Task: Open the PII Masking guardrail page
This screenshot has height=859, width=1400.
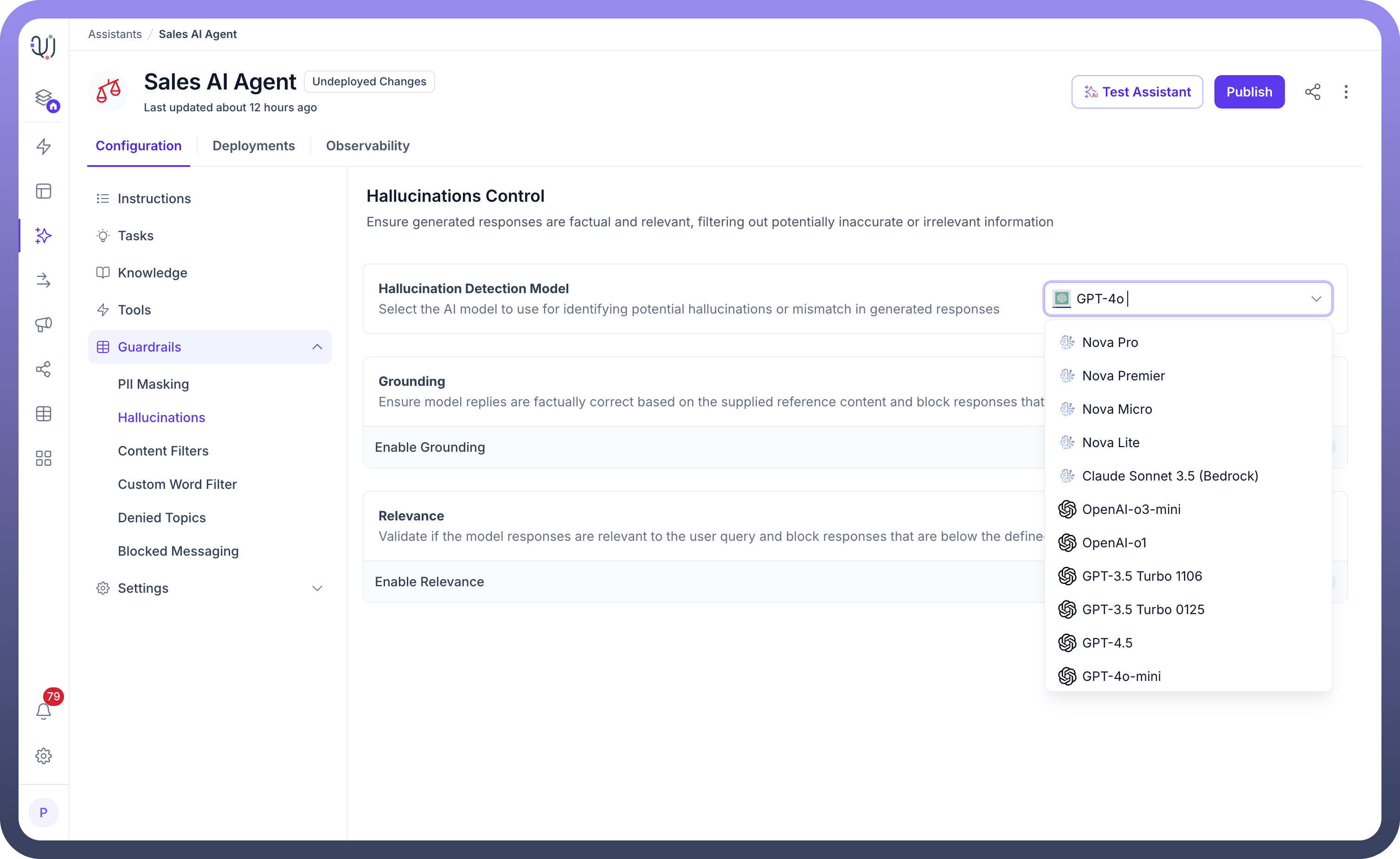Action: click(154, 384)
